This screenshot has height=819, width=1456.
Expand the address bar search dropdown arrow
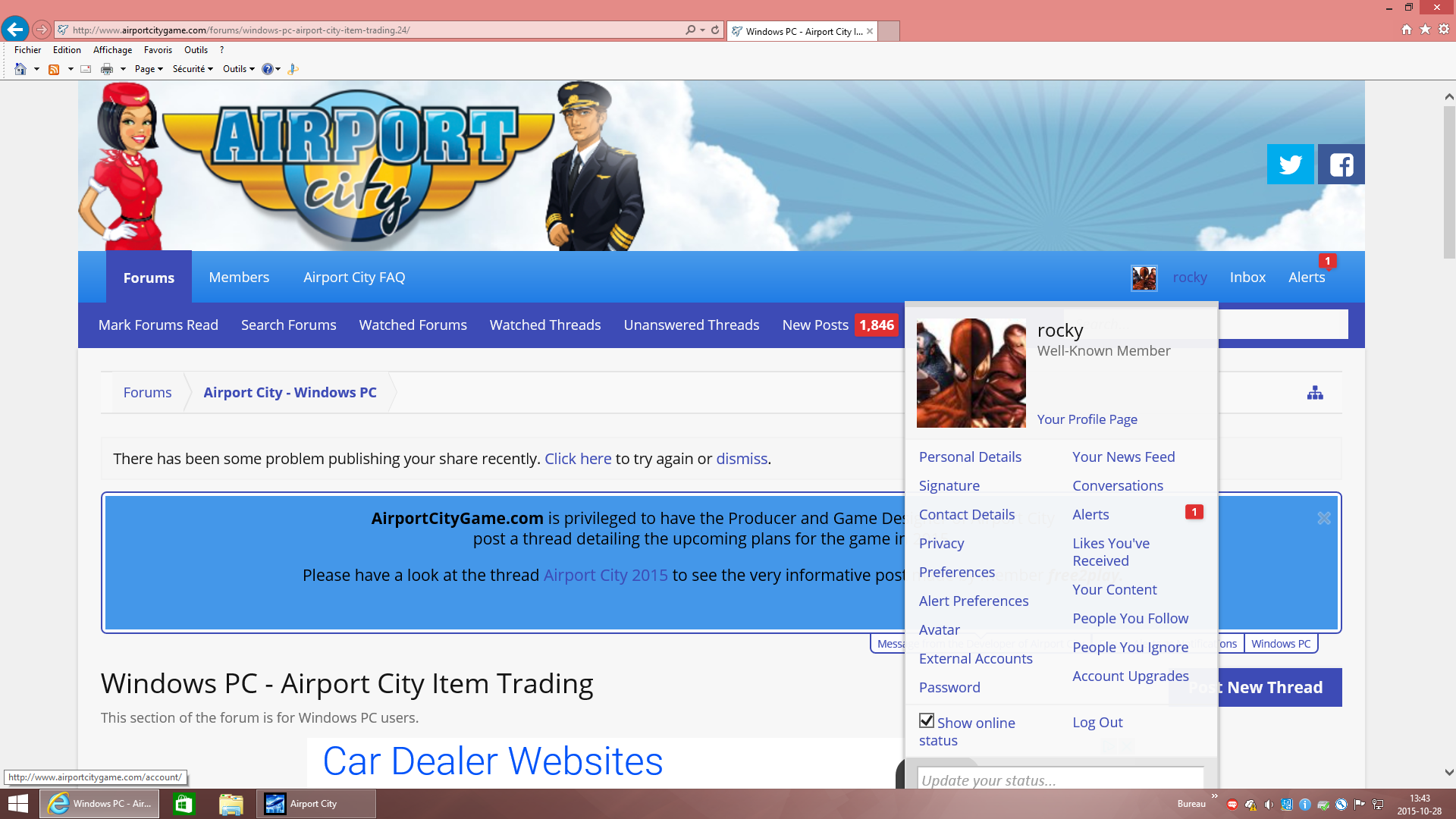703,30
